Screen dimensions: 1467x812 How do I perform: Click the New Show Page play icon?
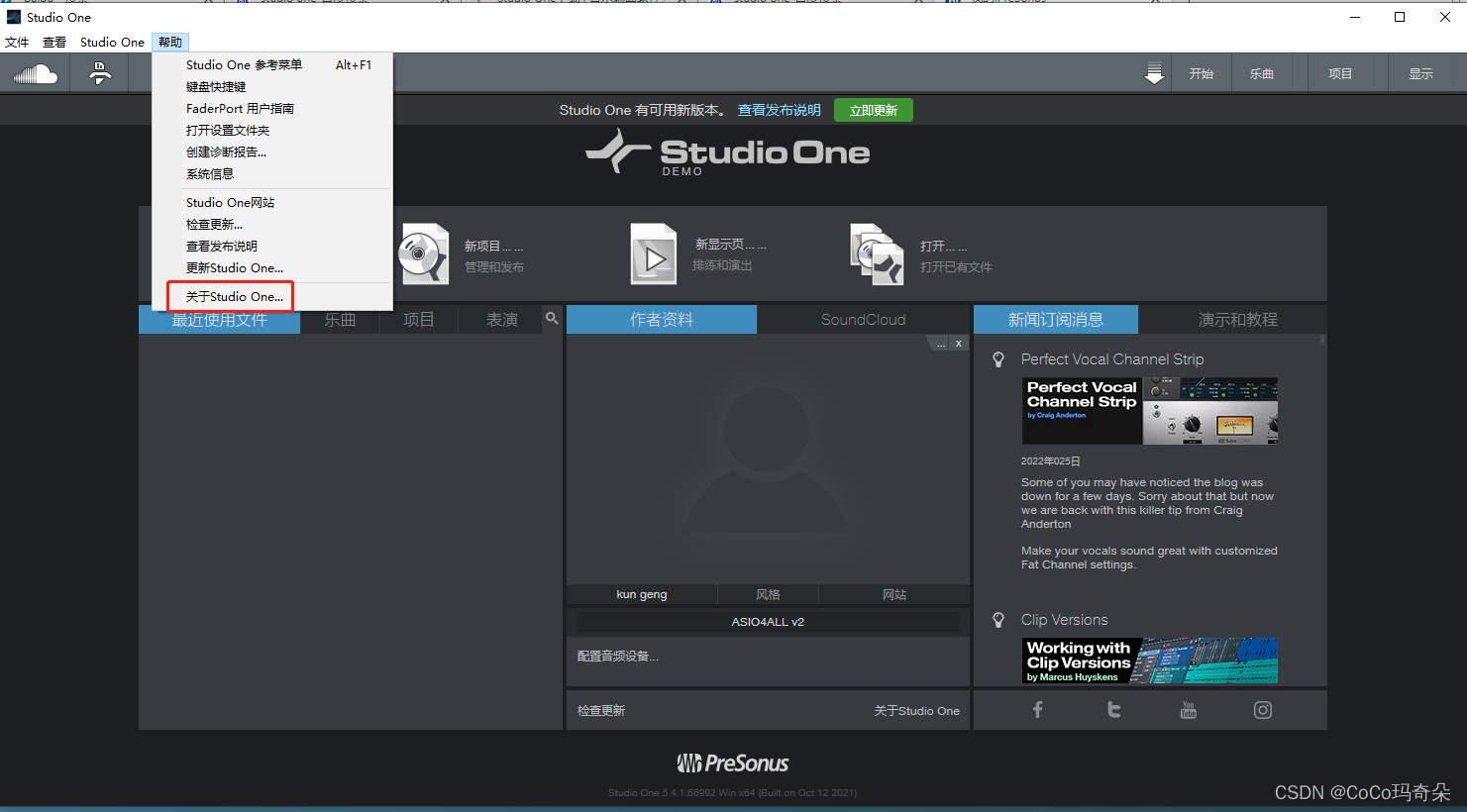(x=654, y=254)
